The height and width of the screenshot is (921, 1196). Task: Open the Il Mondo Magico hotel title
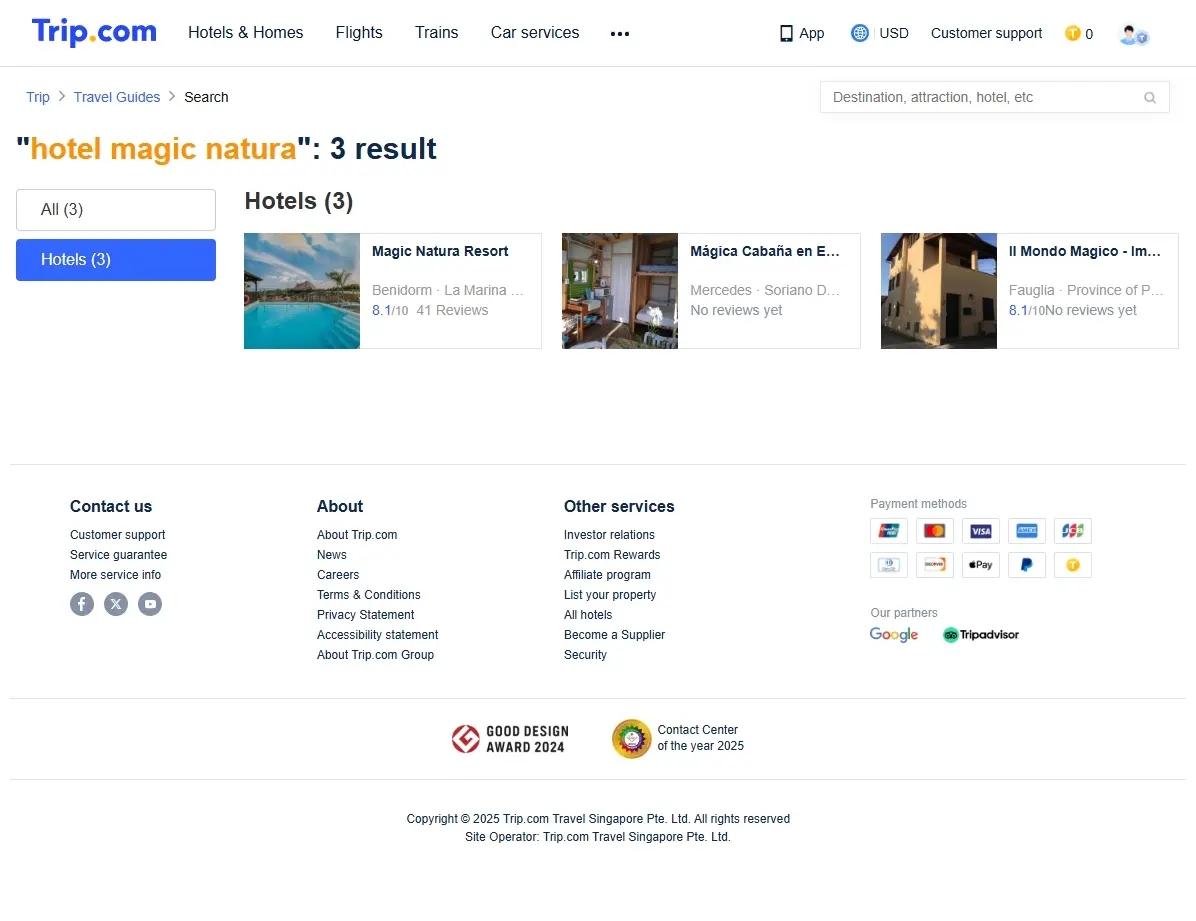pos(1085,251)
